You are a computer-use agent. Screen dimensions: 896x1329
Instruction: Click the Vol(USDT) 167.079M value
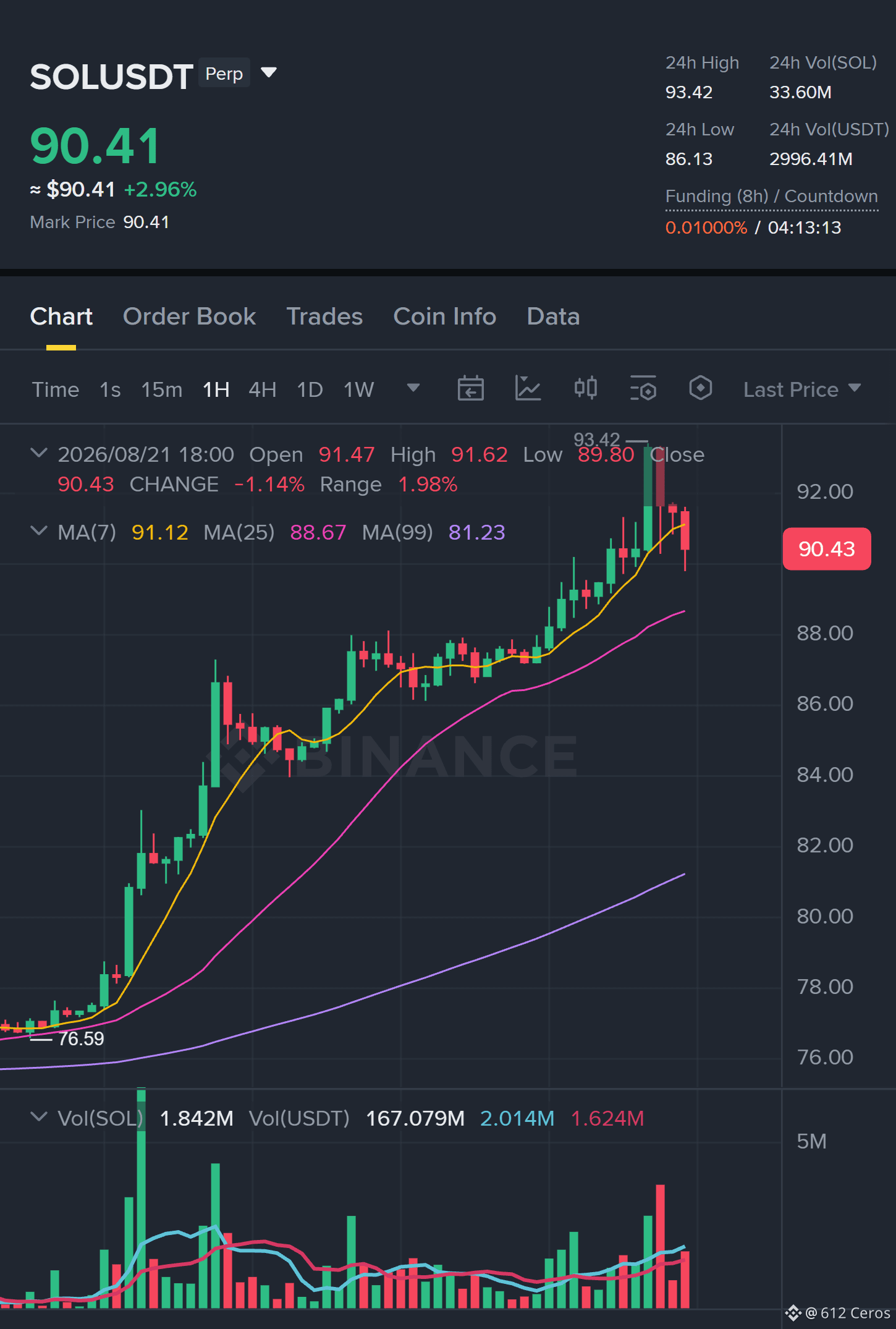[415, 1118]
